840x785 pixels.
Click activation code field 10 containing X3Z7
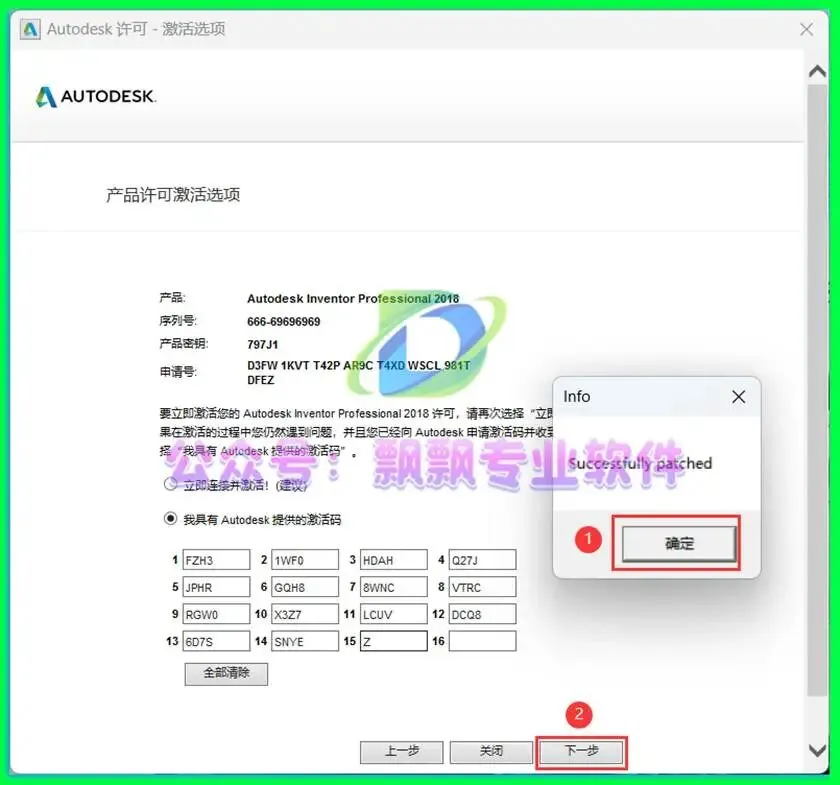point(305,614)
